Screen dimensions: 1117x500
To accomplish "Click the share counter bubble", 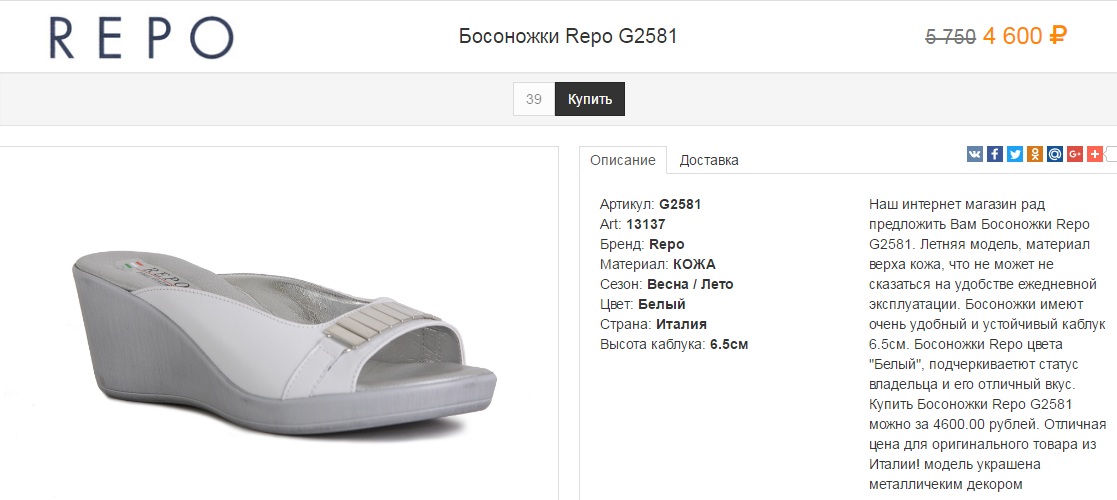I will (1111, 154).
